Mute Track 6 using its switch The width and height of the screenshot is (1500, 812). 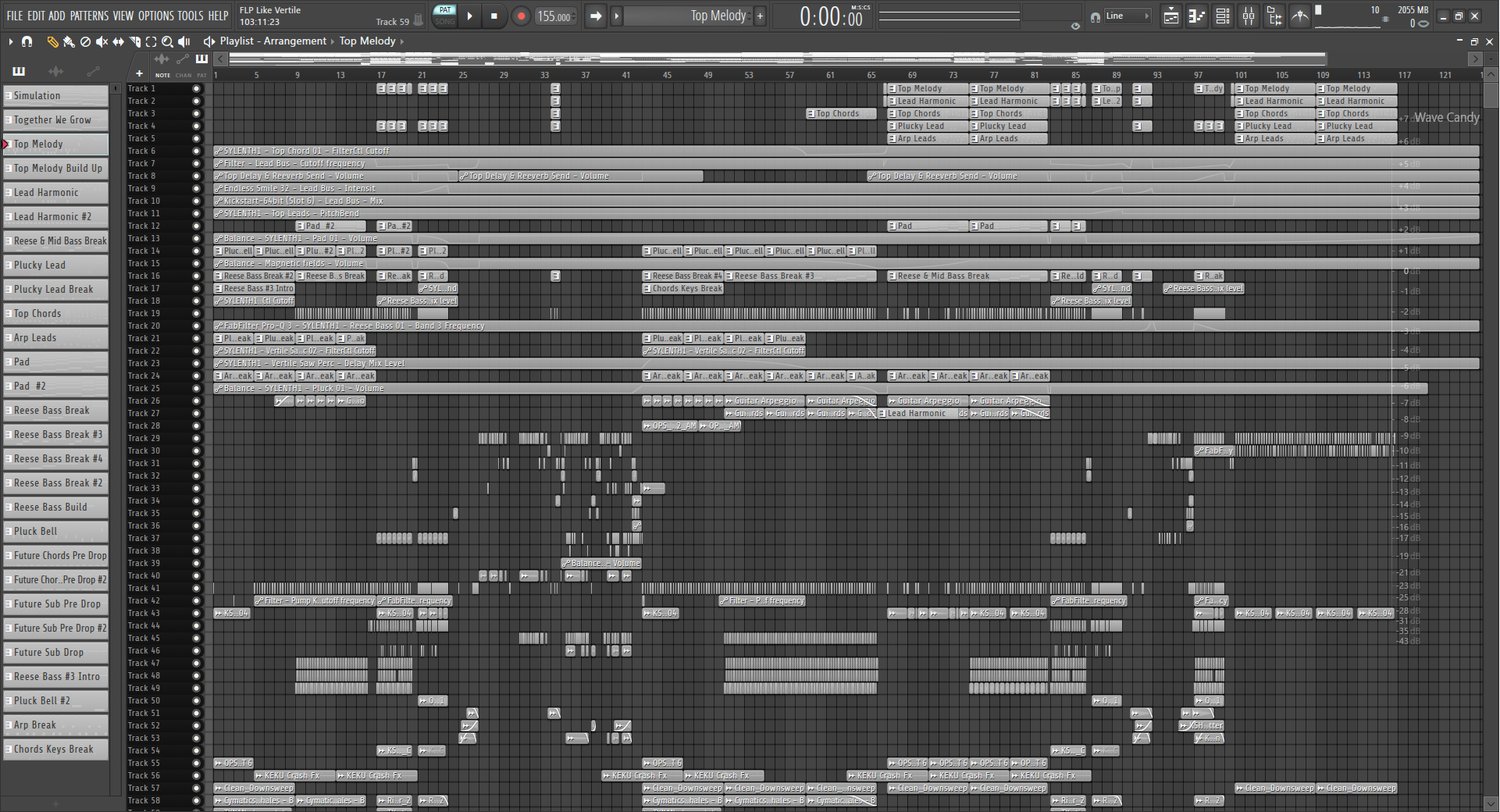click(x=196, y=151)
